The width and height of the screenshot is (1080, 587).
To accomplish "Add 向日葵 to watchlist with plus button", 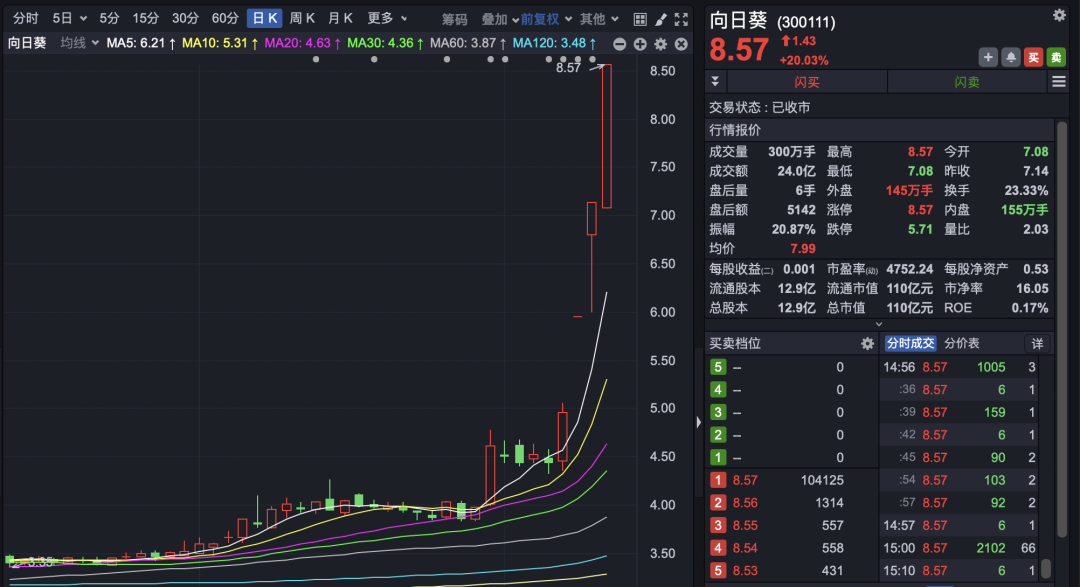I will [988, 57].
